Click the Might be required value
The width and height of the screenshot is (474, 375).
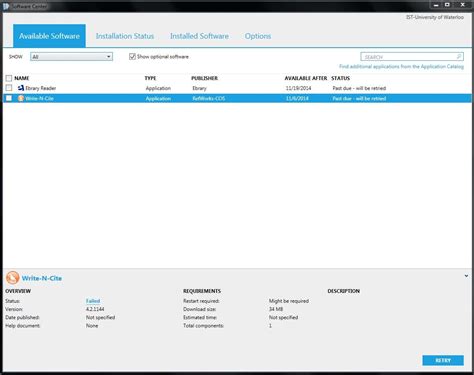(289, 301)
